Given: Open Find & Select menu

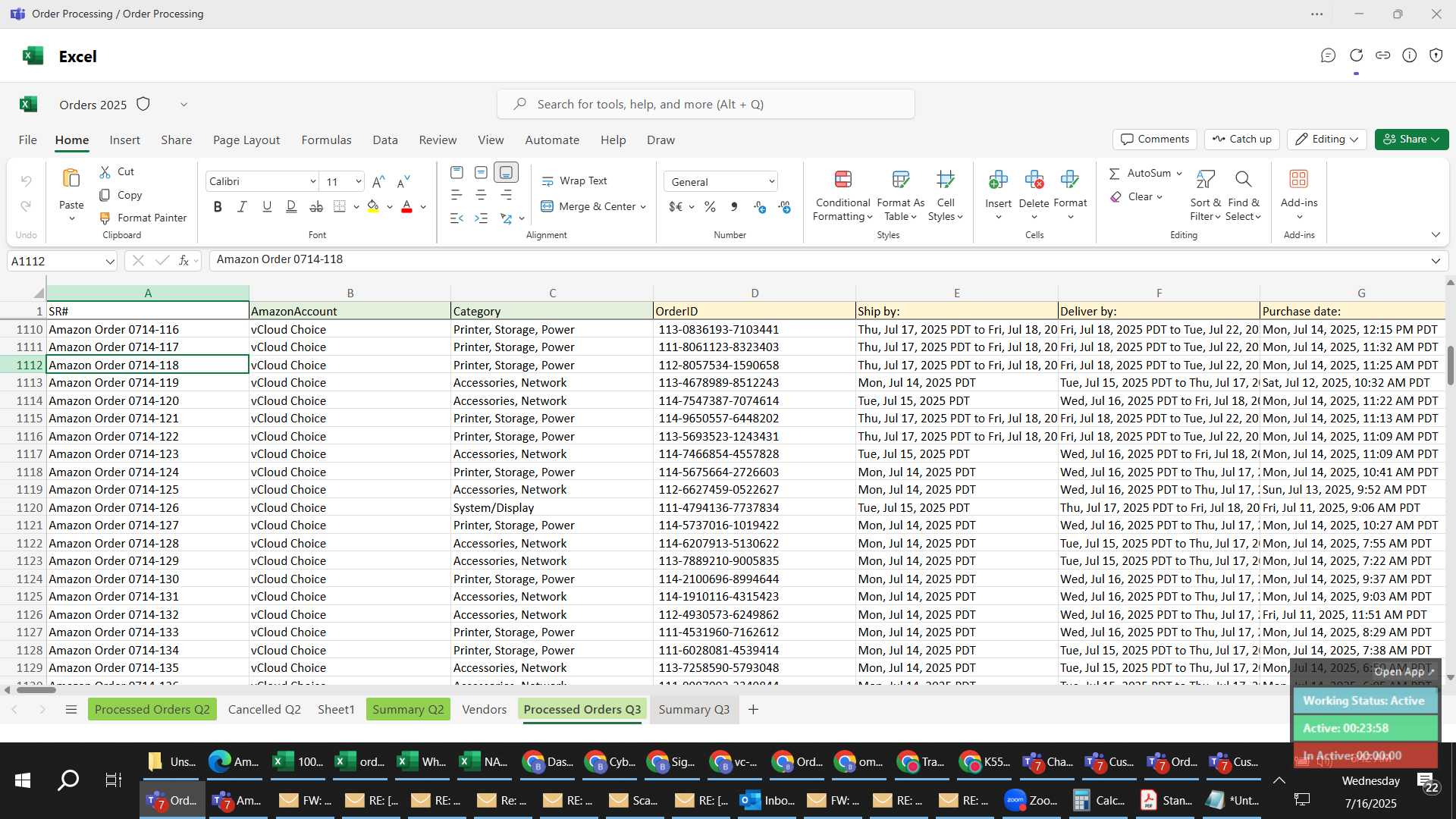Looking at the screenshot, I should click(x=1244, y=196).
